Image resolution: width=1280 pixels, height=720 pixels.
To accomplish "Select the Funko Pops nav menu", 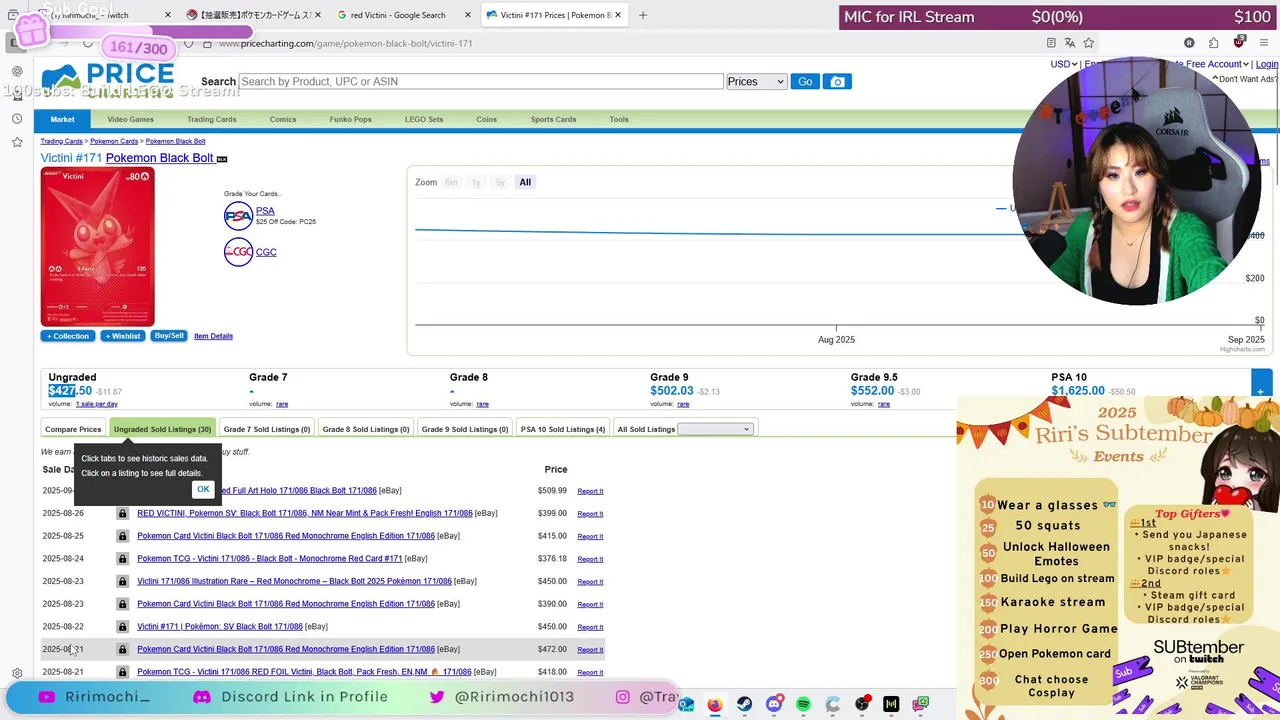I will [x=350, y=119].
